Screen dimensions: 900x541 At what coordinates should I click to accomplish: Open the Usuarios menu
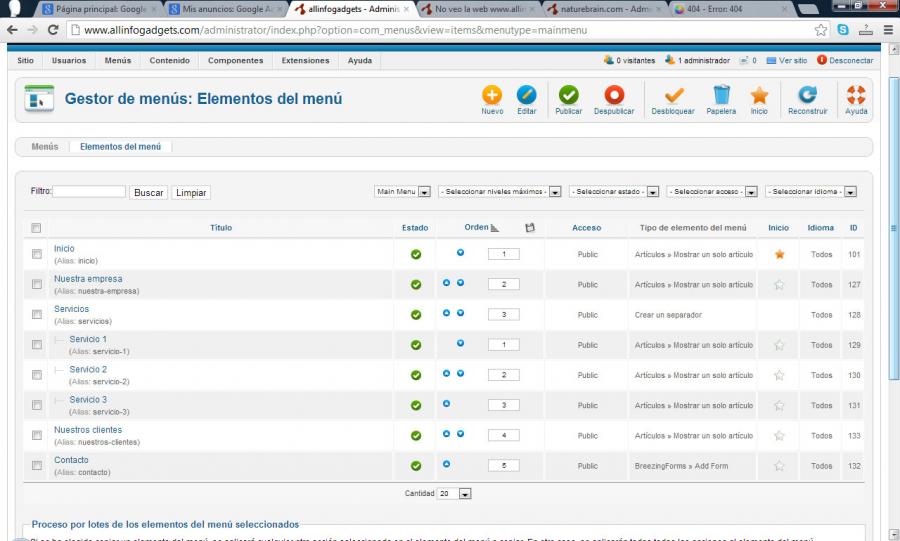(x=69, y=60)
